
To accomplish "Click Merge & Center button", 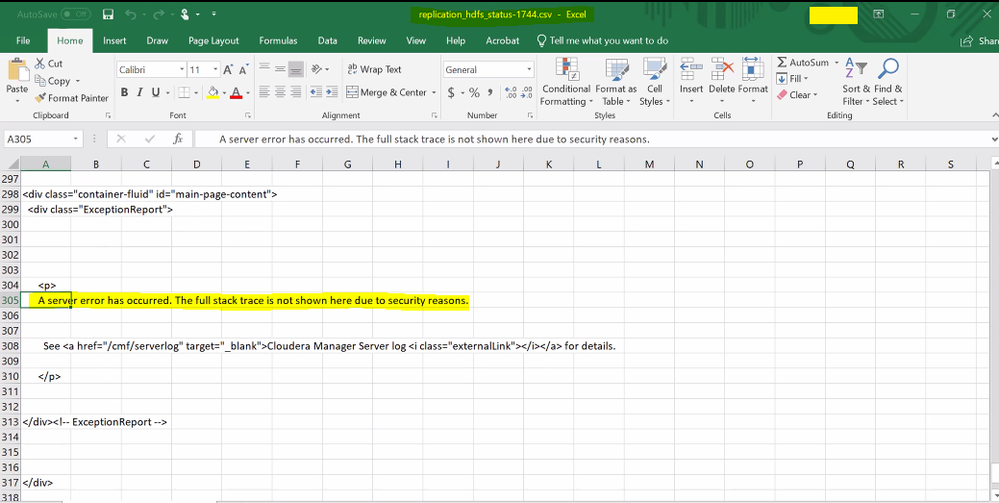I will pos(386,93).
